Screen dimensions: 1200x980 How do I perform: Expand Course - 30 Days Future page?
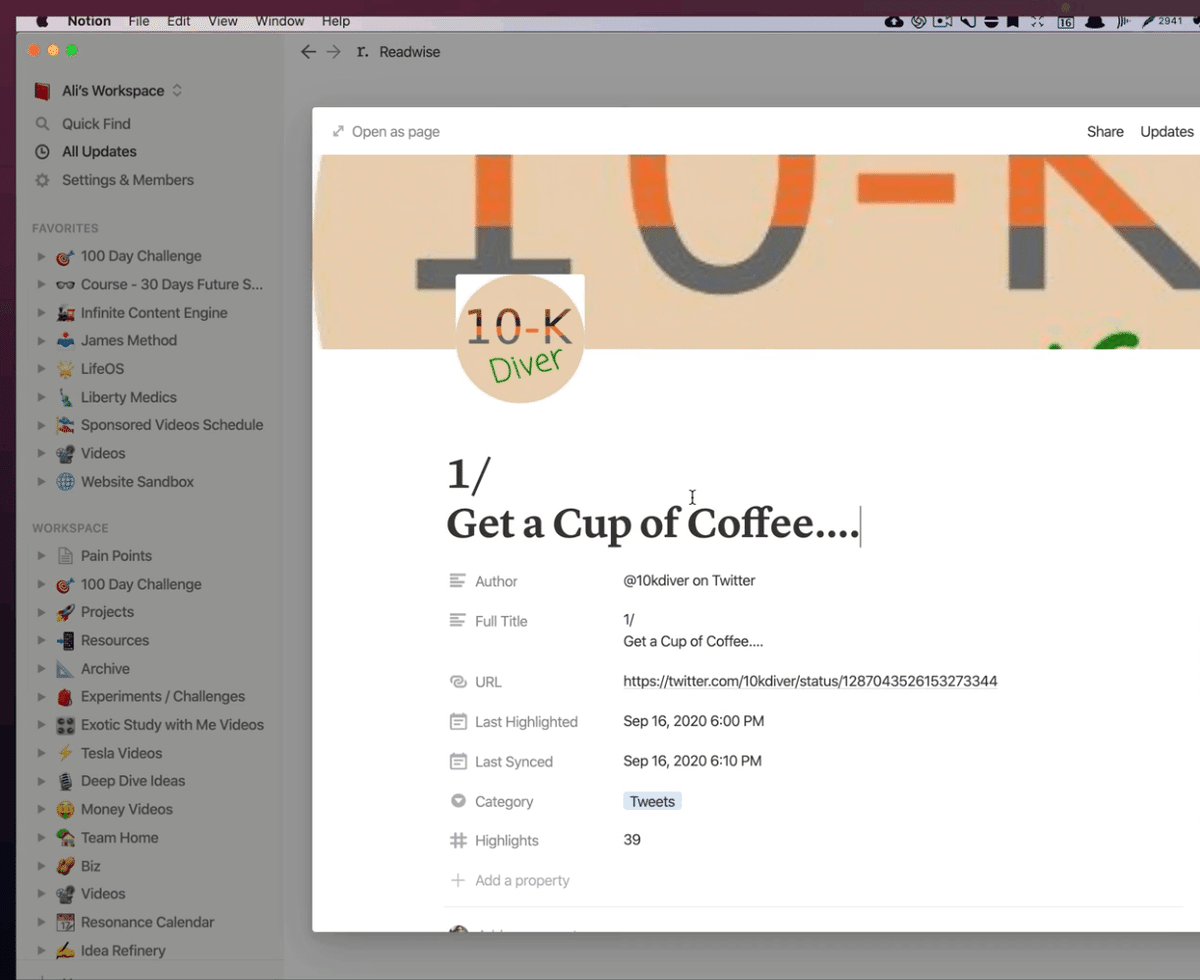tap(41, 284)
